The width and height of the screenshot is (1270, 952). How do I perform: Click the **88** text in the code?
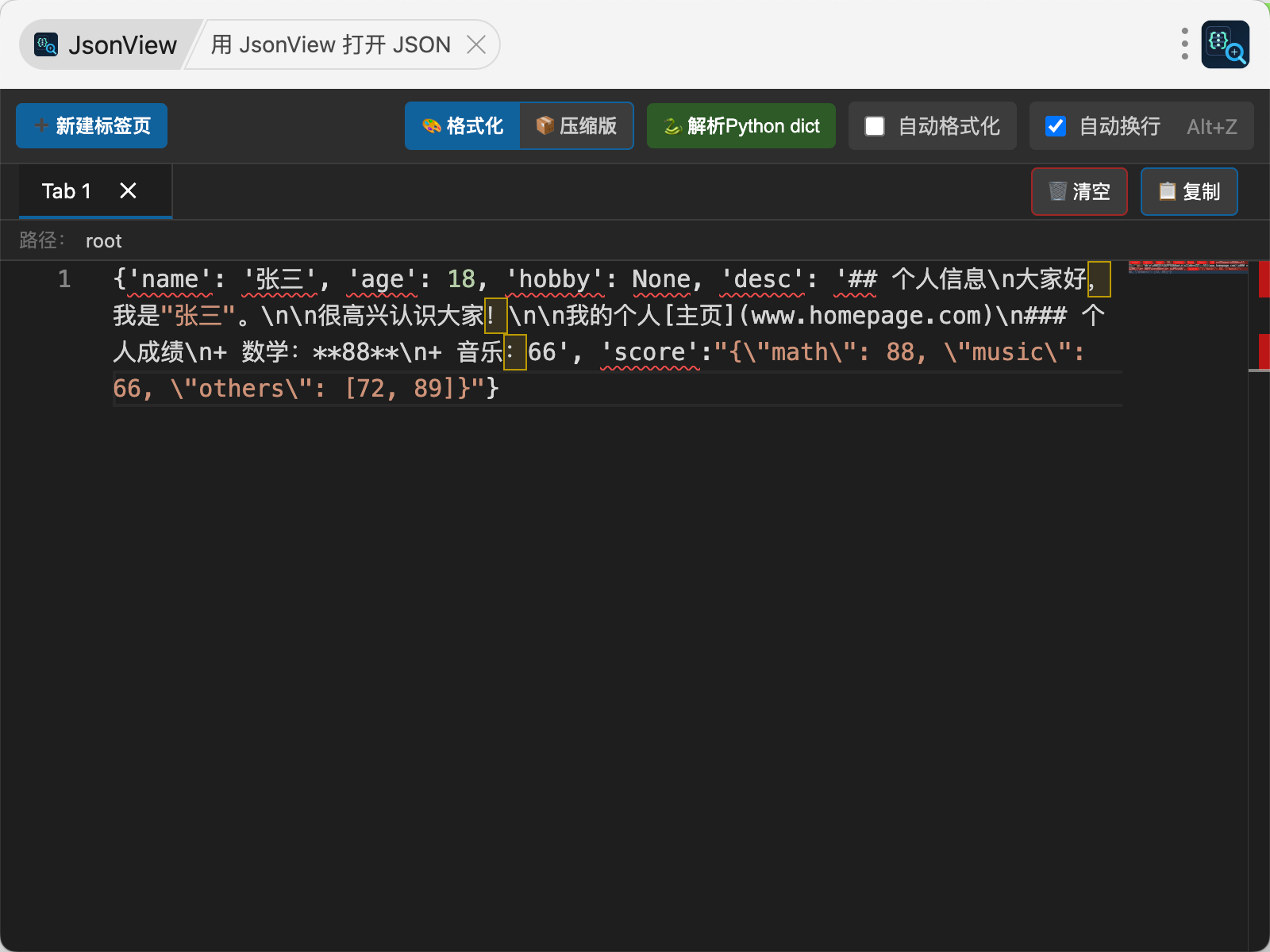[x=356, y=352]
